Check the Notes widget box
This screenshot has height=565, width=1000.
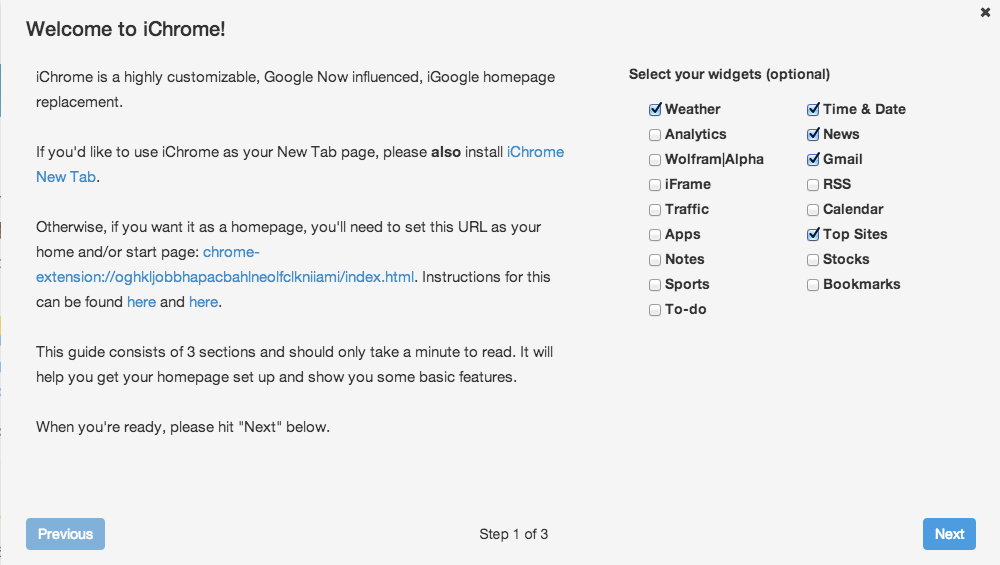click(x=655, y=259)
